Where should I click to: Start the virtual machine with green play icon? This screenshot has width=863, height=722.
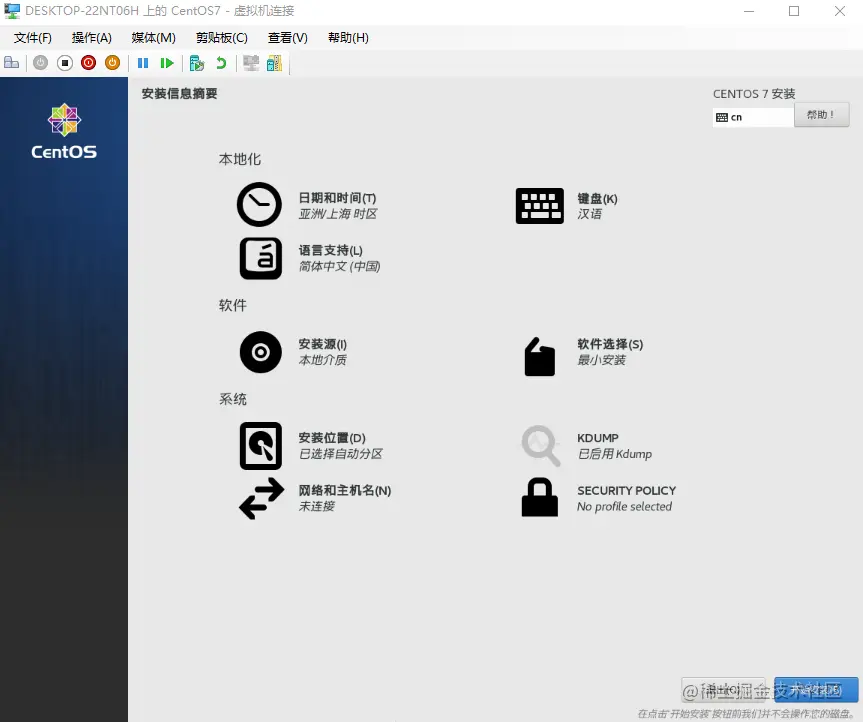(x=166, y=62)
